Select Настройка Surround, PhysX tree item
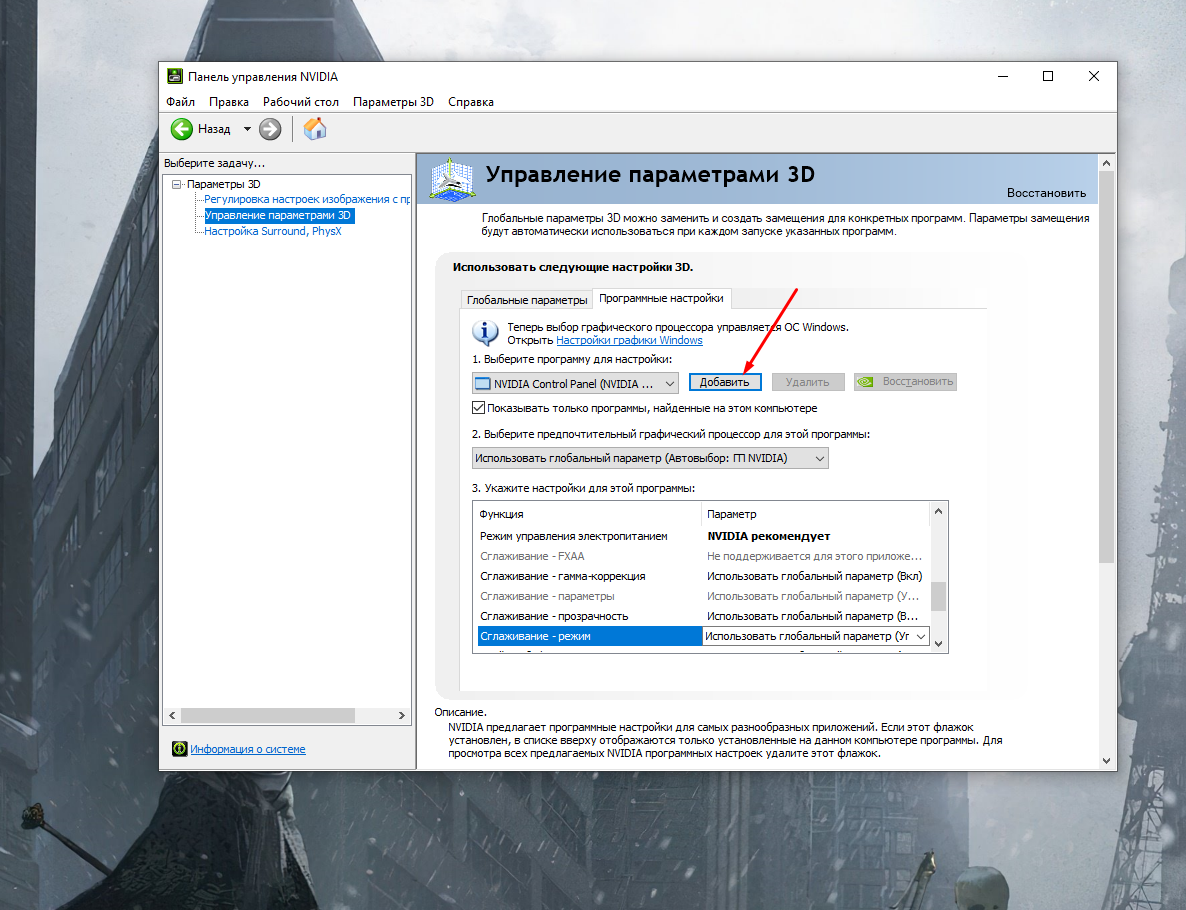The width and height of the screenshot is (1186, 910). pos(273,231)
